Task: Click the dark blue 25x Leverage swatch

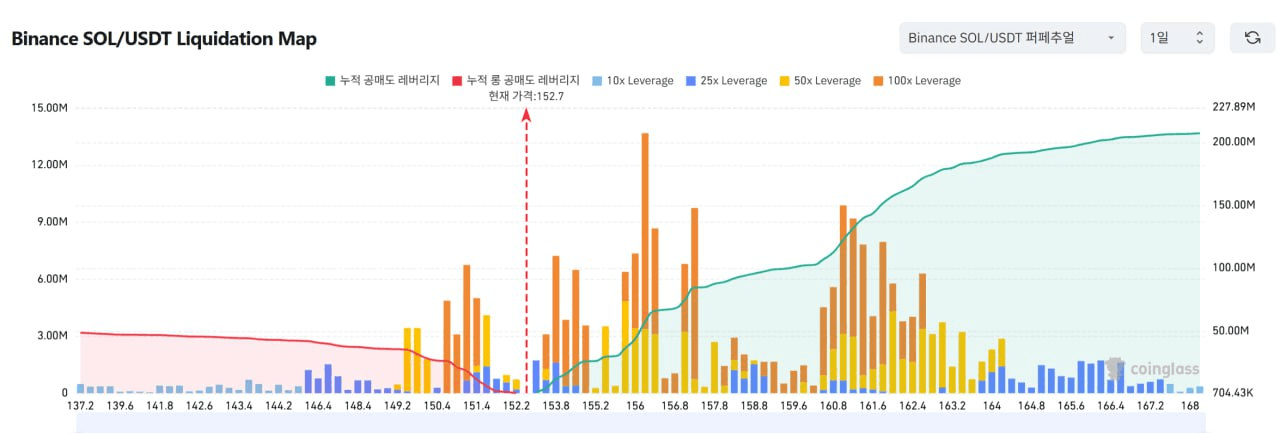Action: (x=690, y=80)
